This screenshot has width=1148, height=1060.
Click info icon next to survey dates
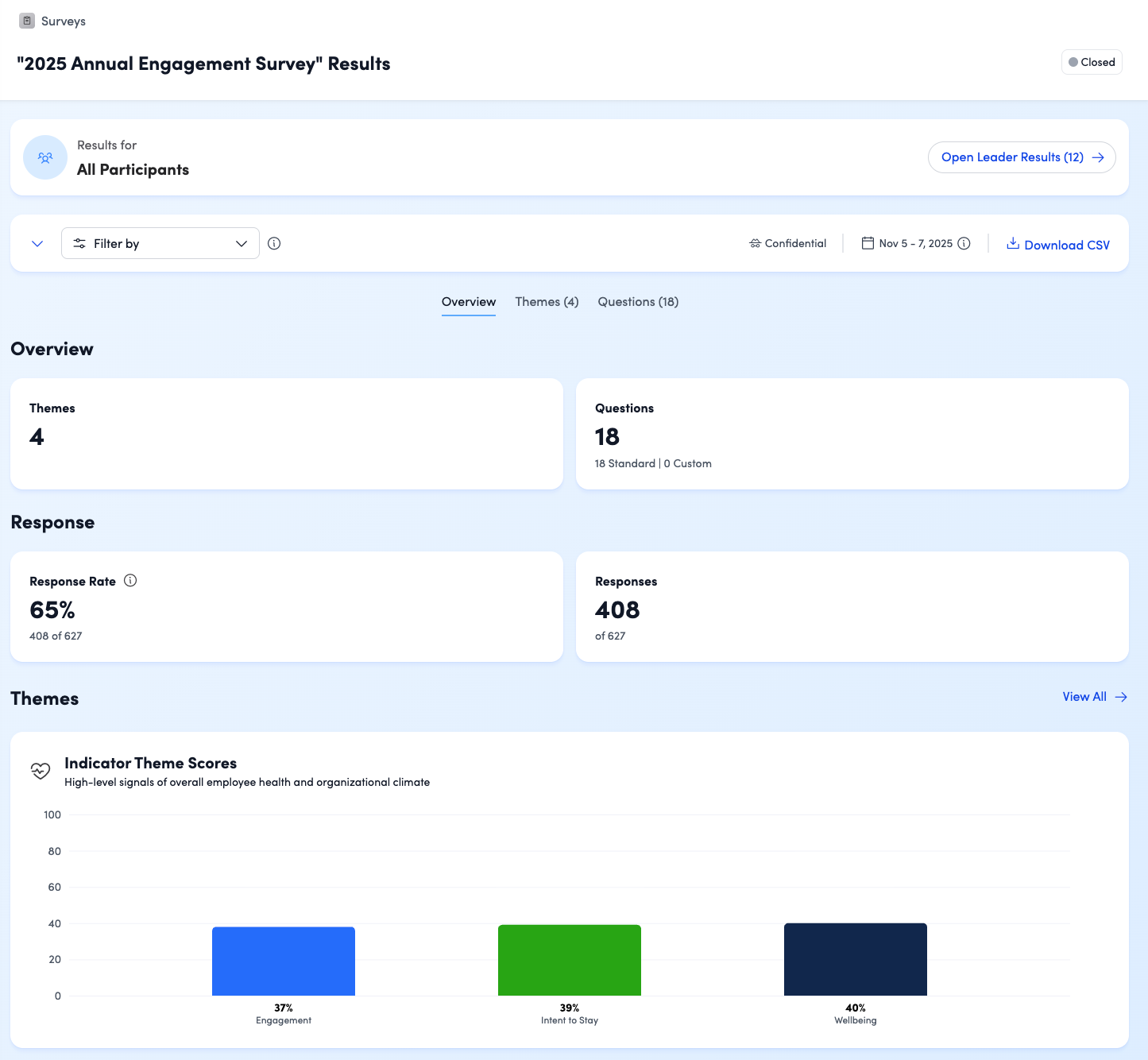coord(964,243)
